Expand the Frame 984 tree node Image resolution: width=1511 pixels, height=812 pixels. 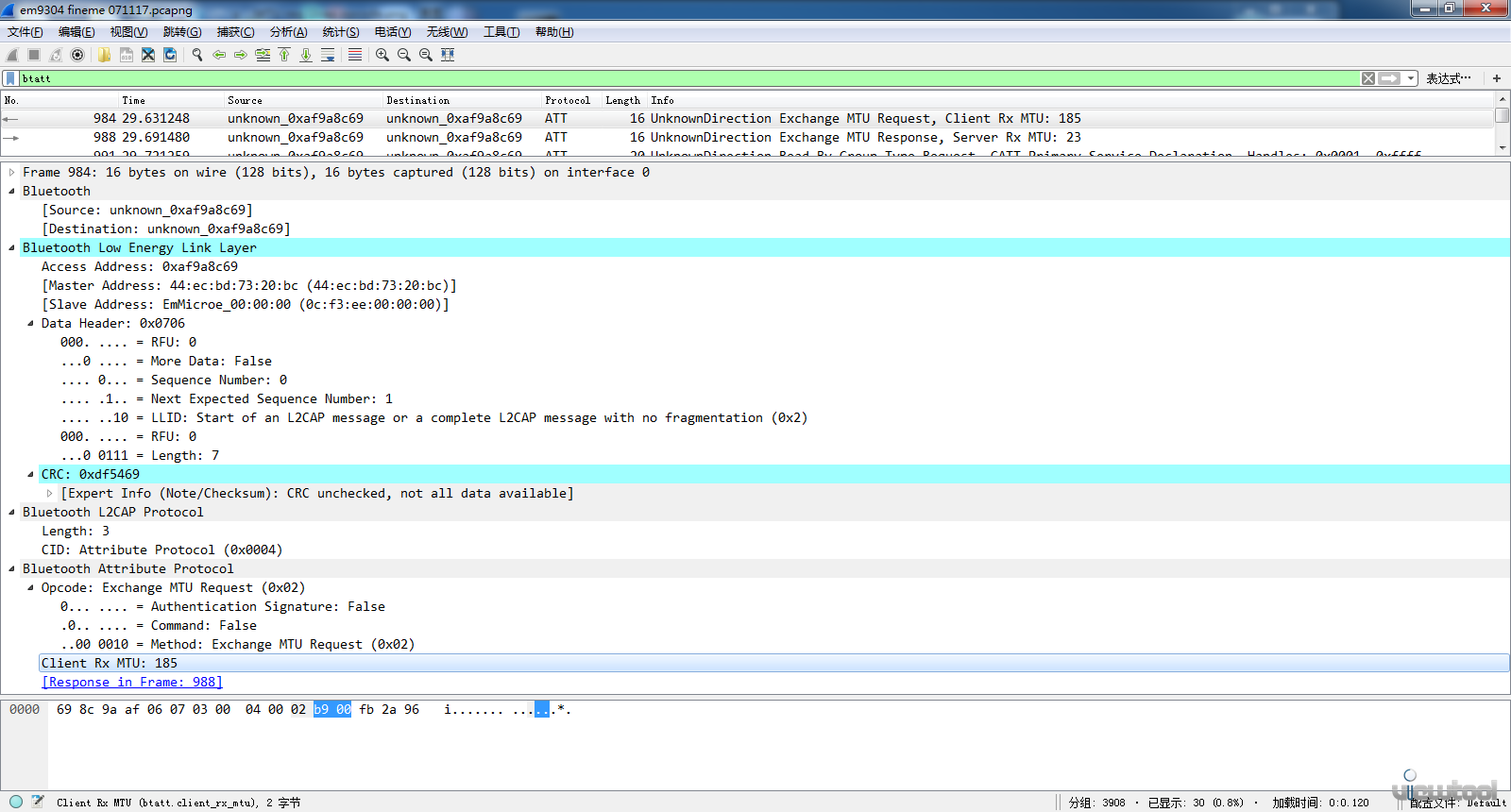(11, 173)
